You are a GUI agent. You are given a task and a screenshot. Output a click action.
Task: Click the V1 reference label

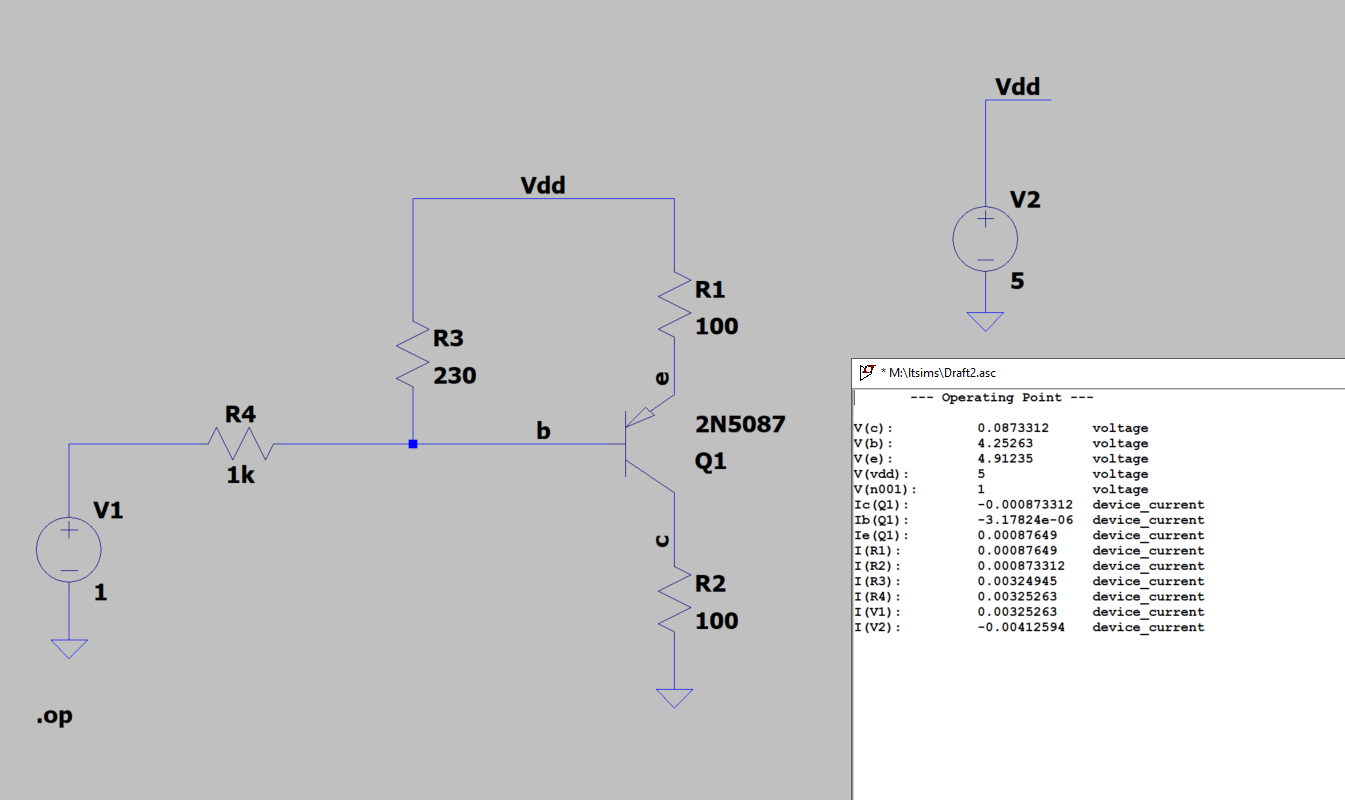pyautogui.click(x=108, y=510)
